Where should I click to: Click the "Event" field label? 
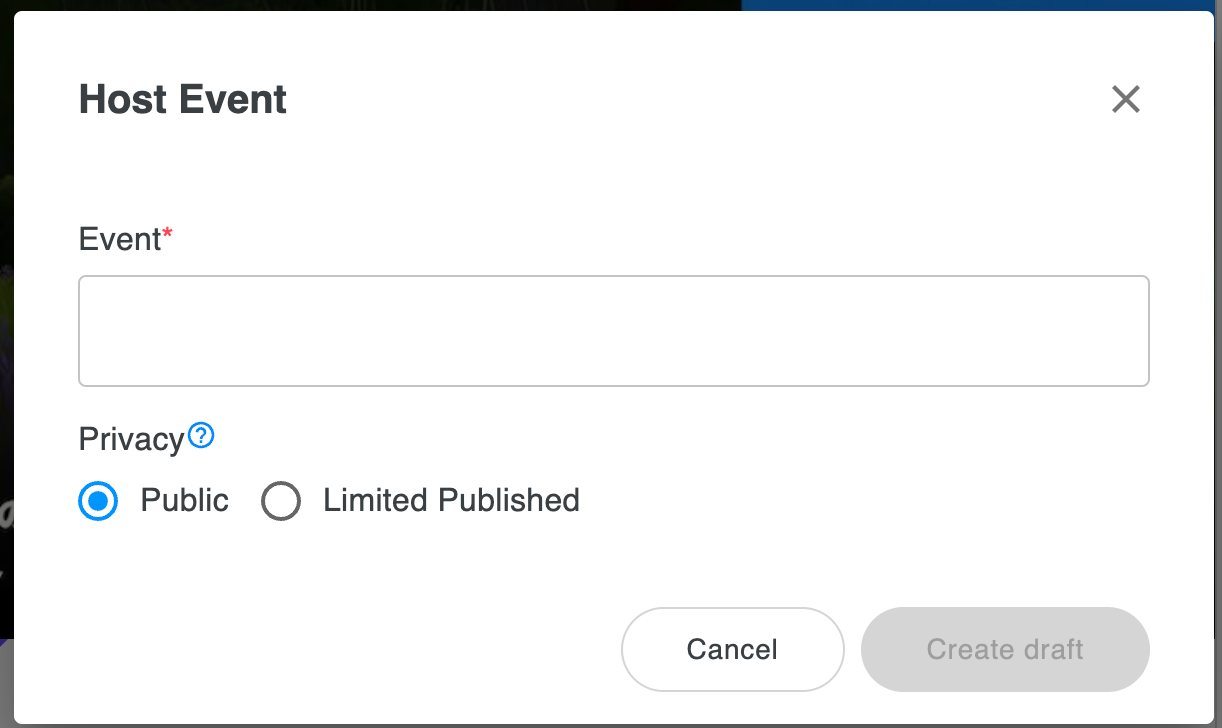pos(120,240)
